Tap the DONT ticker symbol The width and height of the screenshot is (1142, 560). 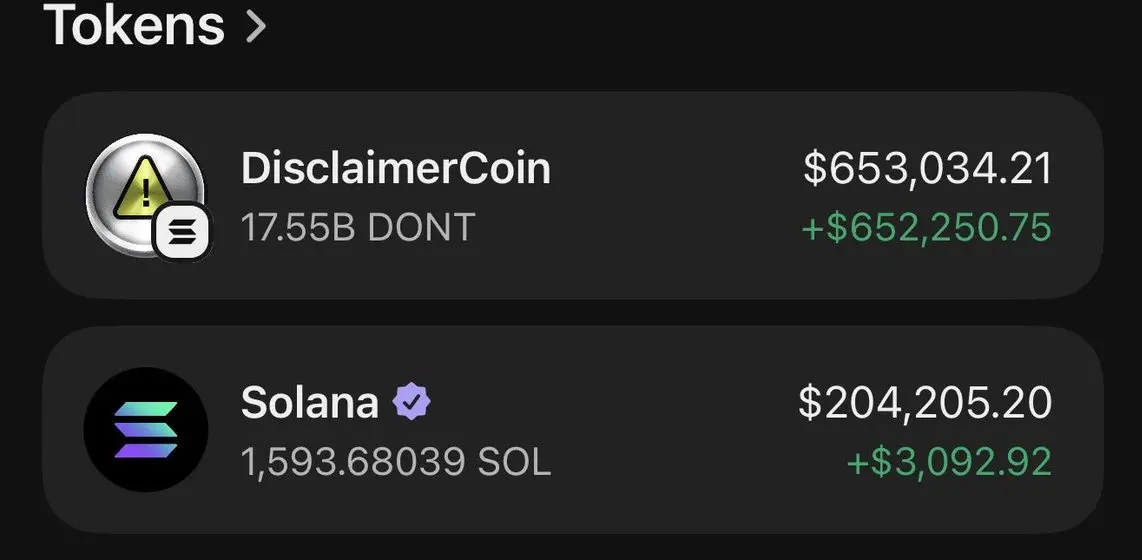tap(421, 228)
